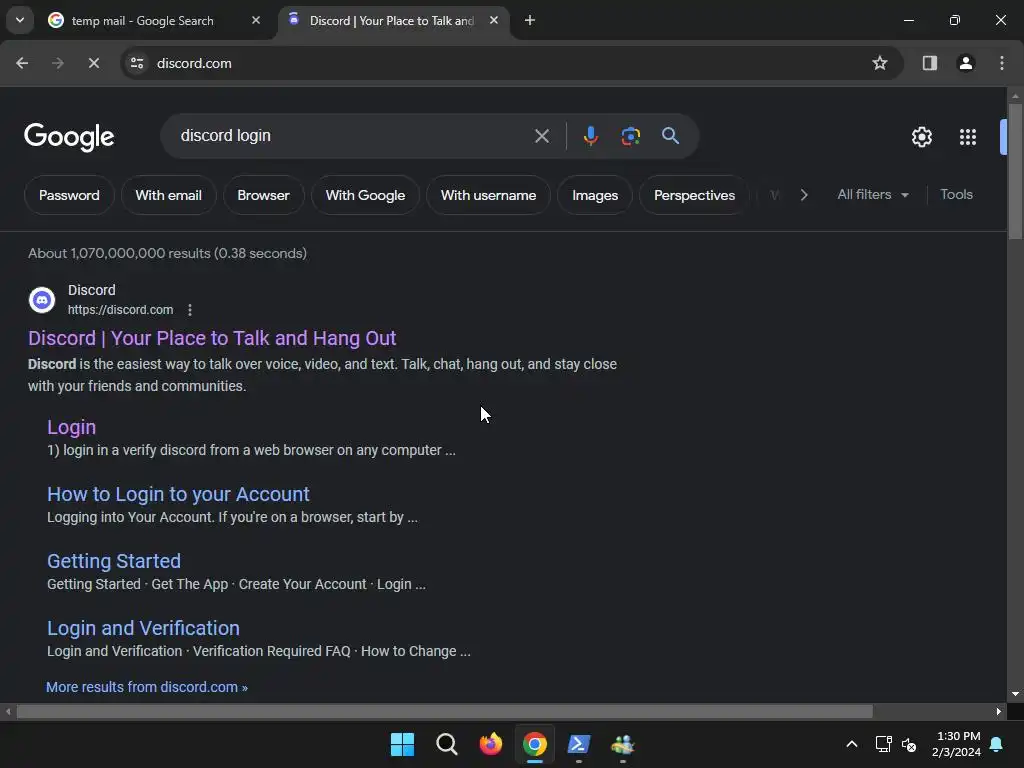The width and height of the screenshot is (1024, 768).
Task: Show hidden system tray icons
Action: pyautogui.click(x=852, y=744)
